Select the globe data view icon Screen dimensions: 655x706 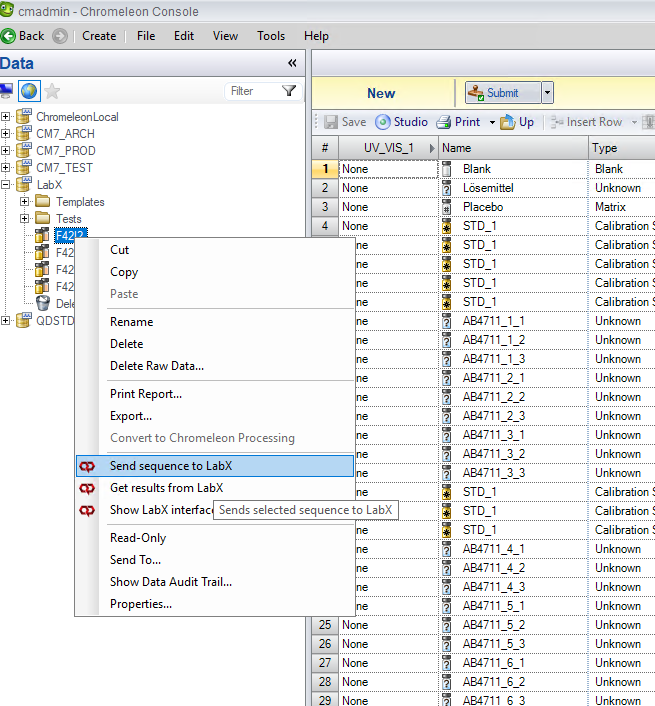(x=29, y=91)
